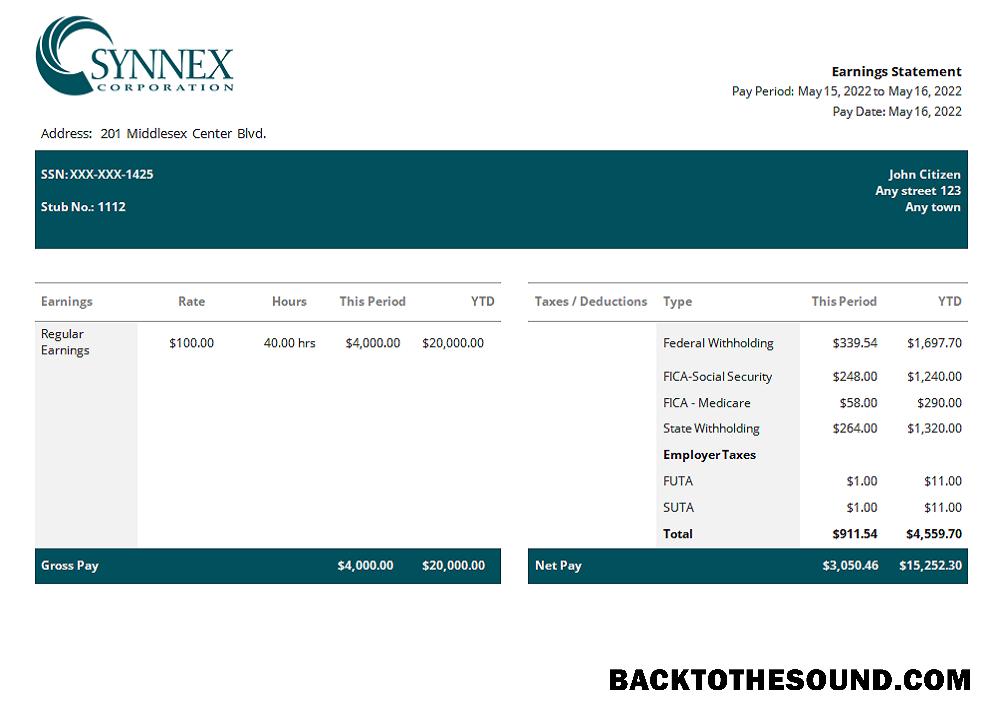
Task: Click the 'SUTA' row label
Action: pos(679,508)
